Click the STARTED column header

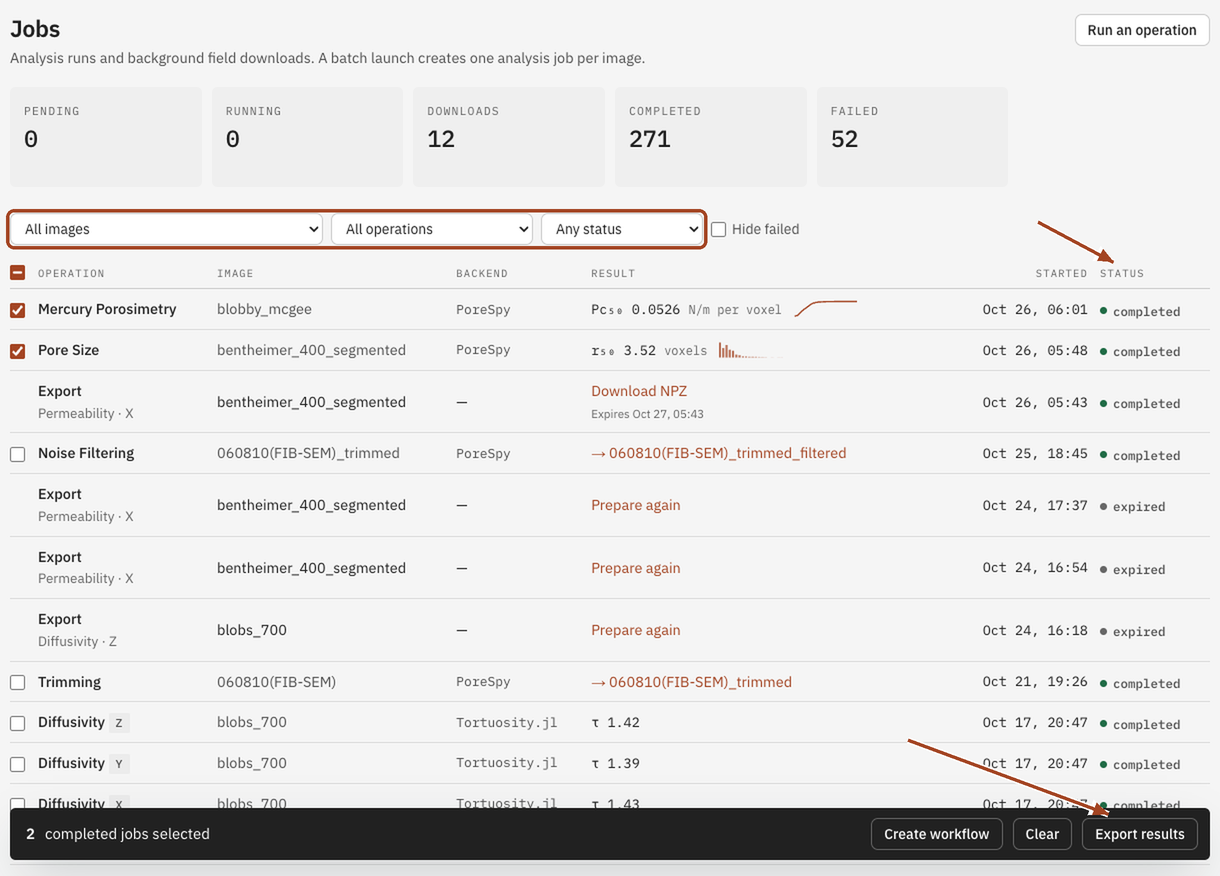pos(1061,273)
